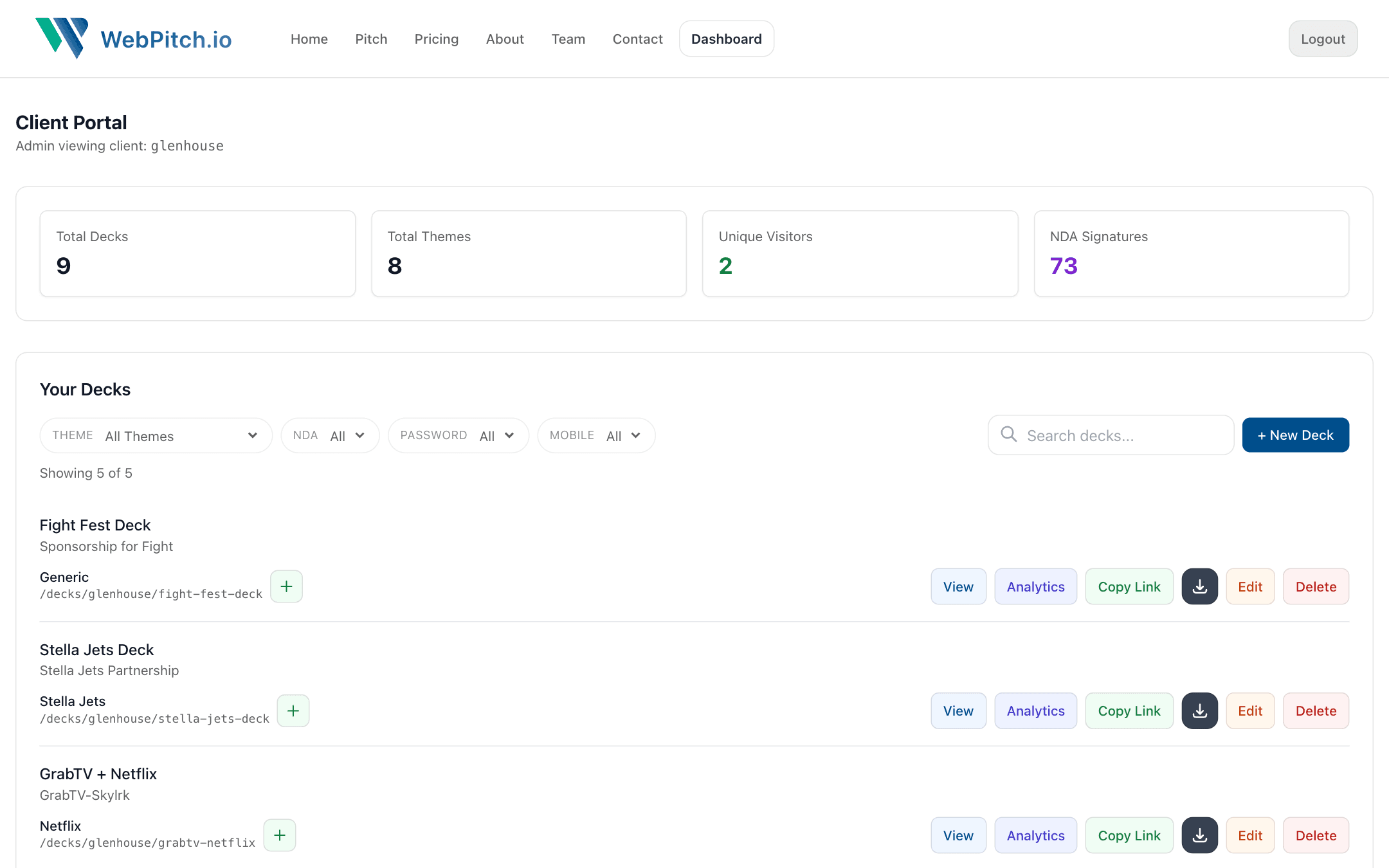
Task: Switch to the Pricing page
Action: 436,39
